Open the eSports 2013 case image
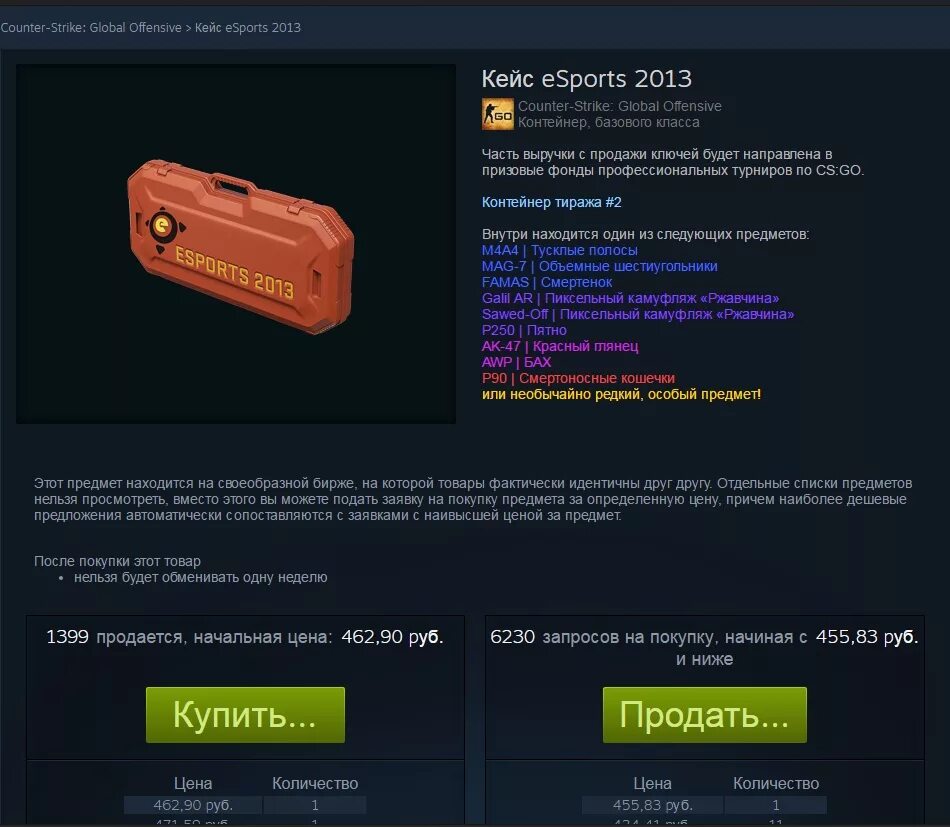Screen dimensions: 950x827 [236, 244]
